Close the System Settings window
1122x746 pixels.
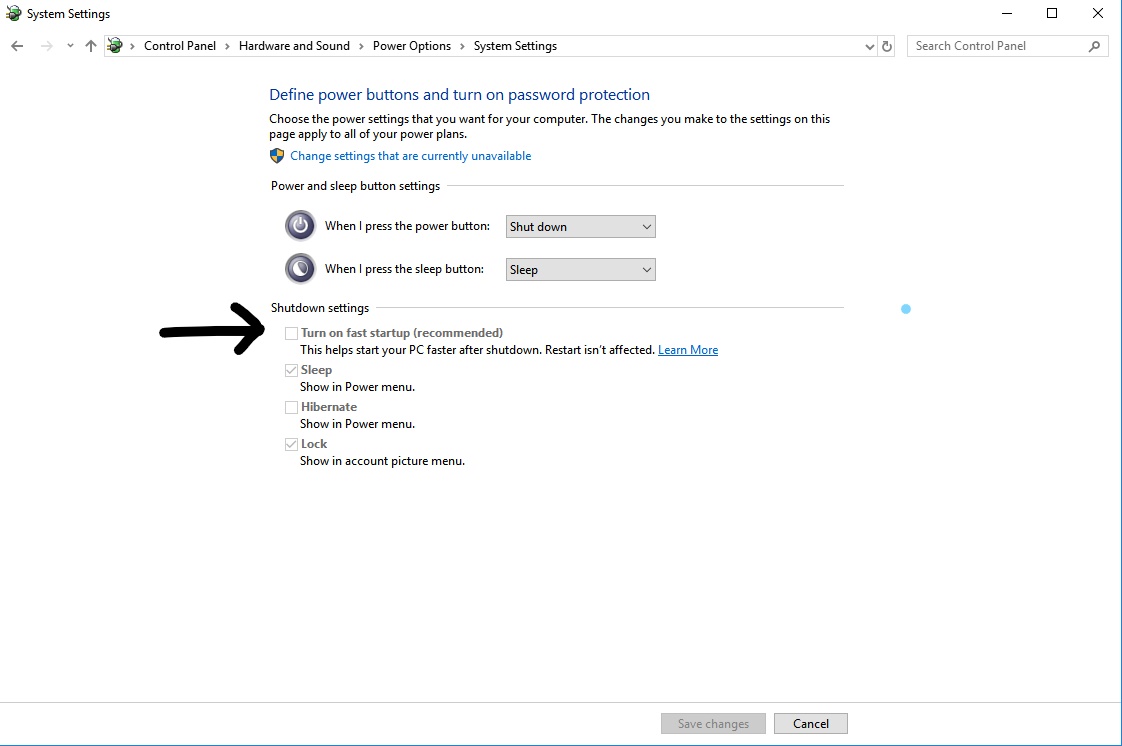(1098, 13)
